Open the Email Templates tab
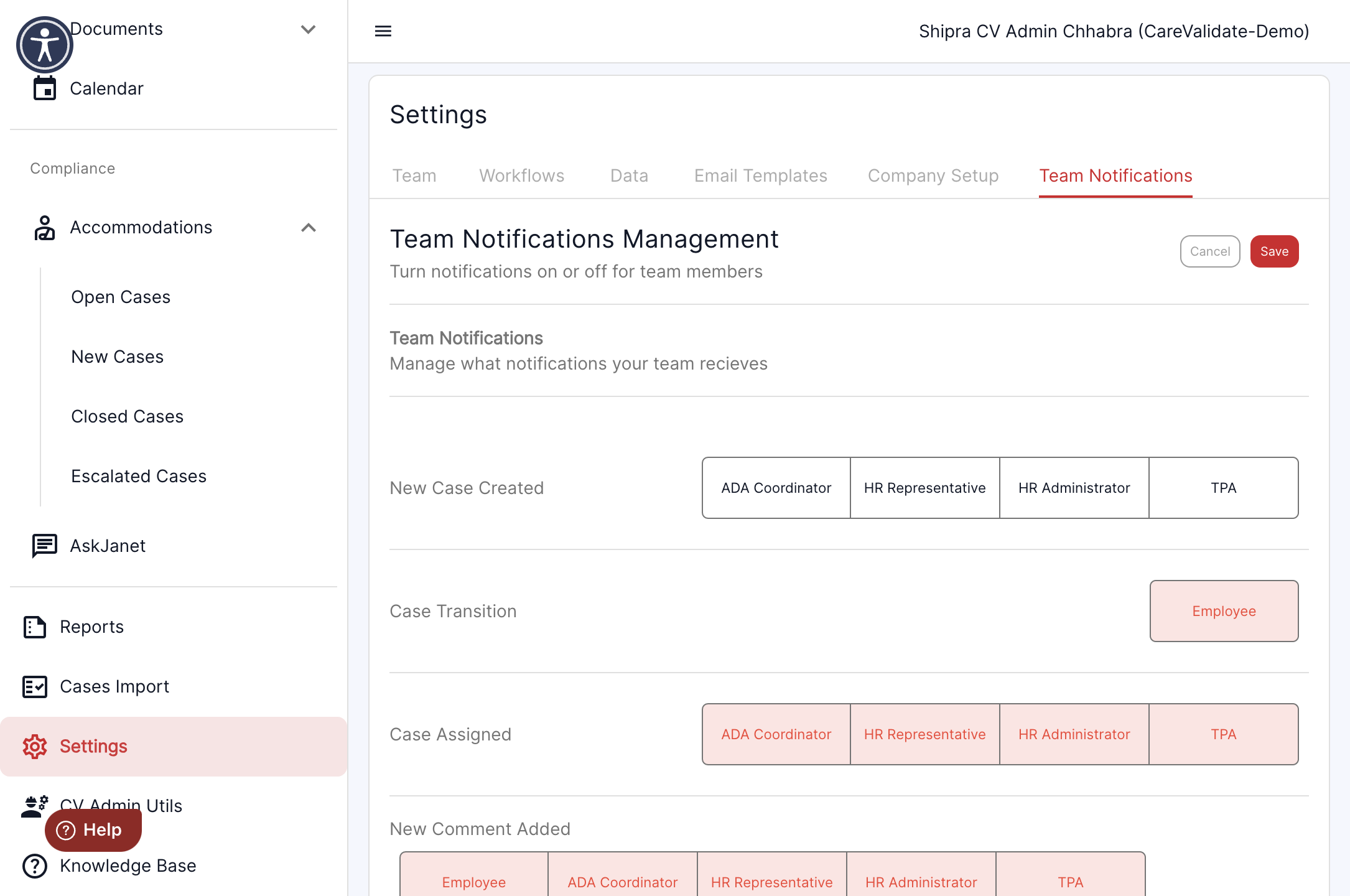This screenshot has width=1350, height=896. coord(760,176)
